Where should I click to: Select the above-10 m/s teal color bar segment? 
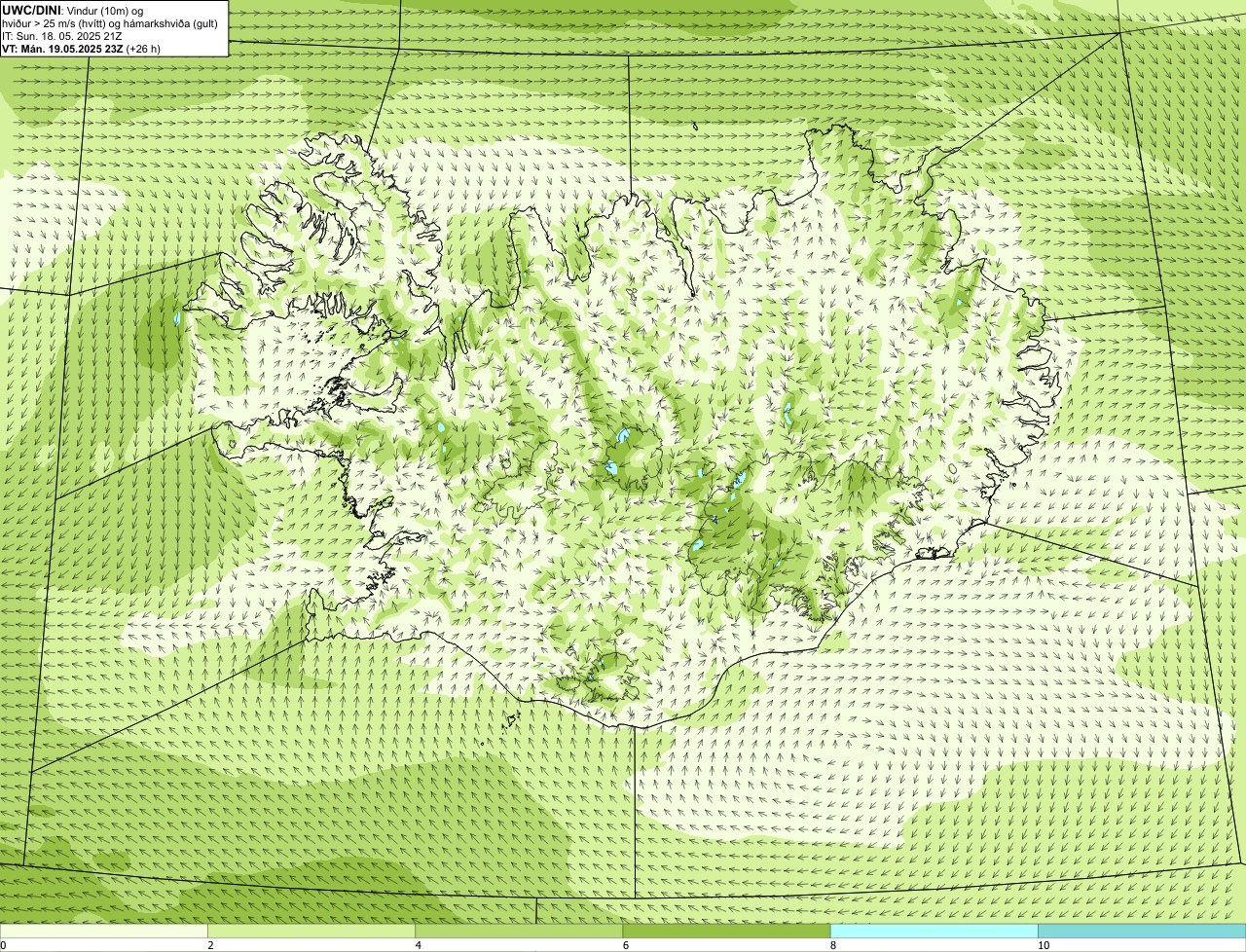point(1142,932)
